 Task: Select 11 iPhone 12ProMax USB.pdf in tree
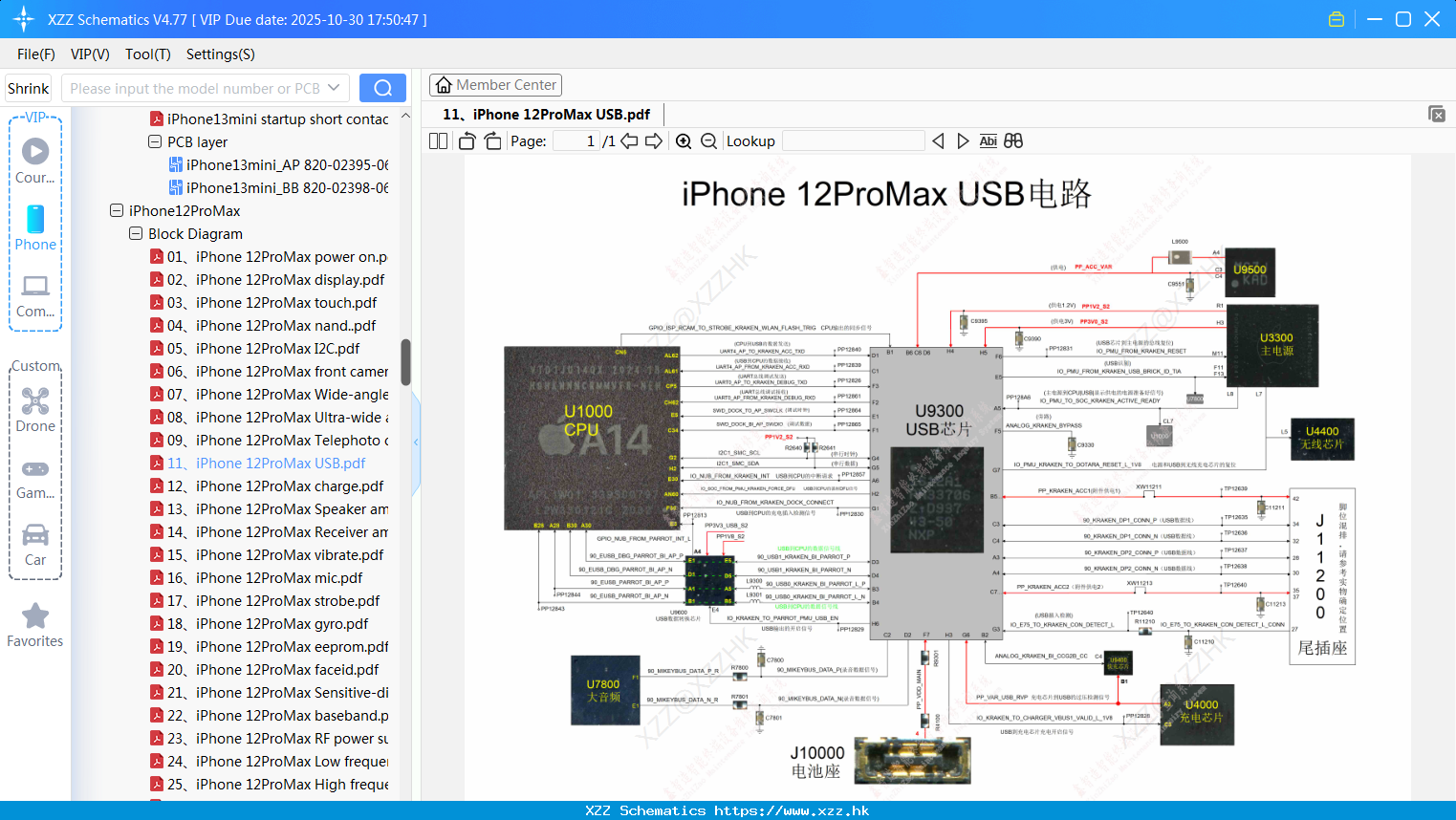click(x=258, y=463)
